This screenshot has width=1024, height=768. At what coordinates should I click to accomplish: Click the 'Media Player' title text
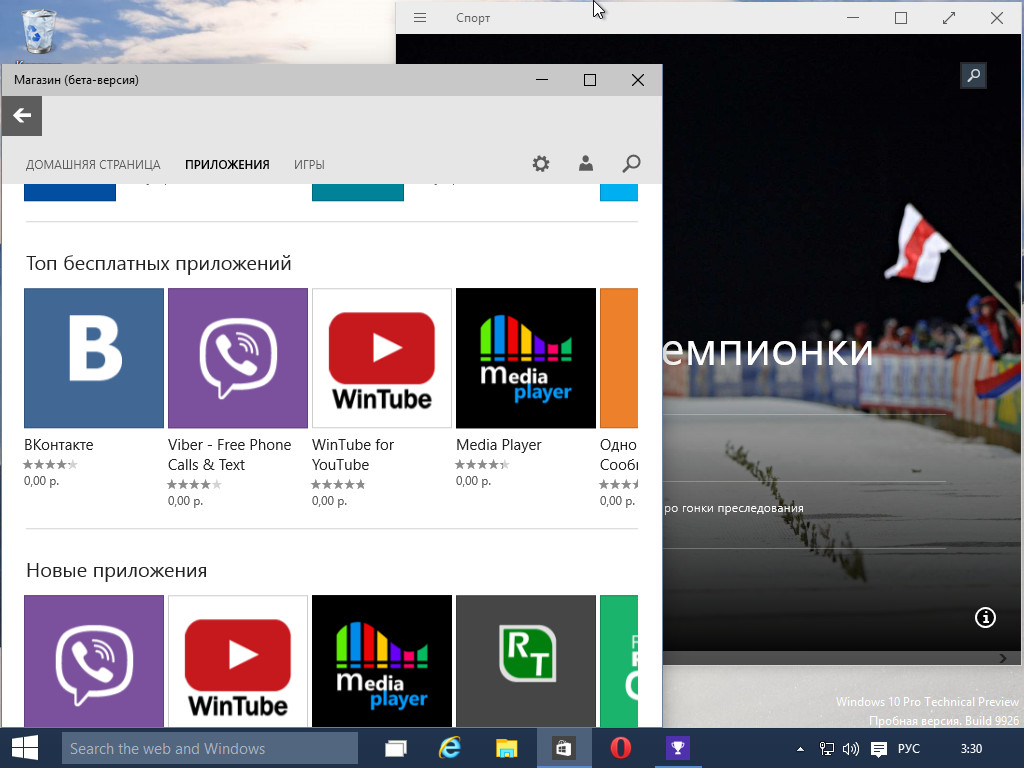pyautogui.click(x=498, y=445)
